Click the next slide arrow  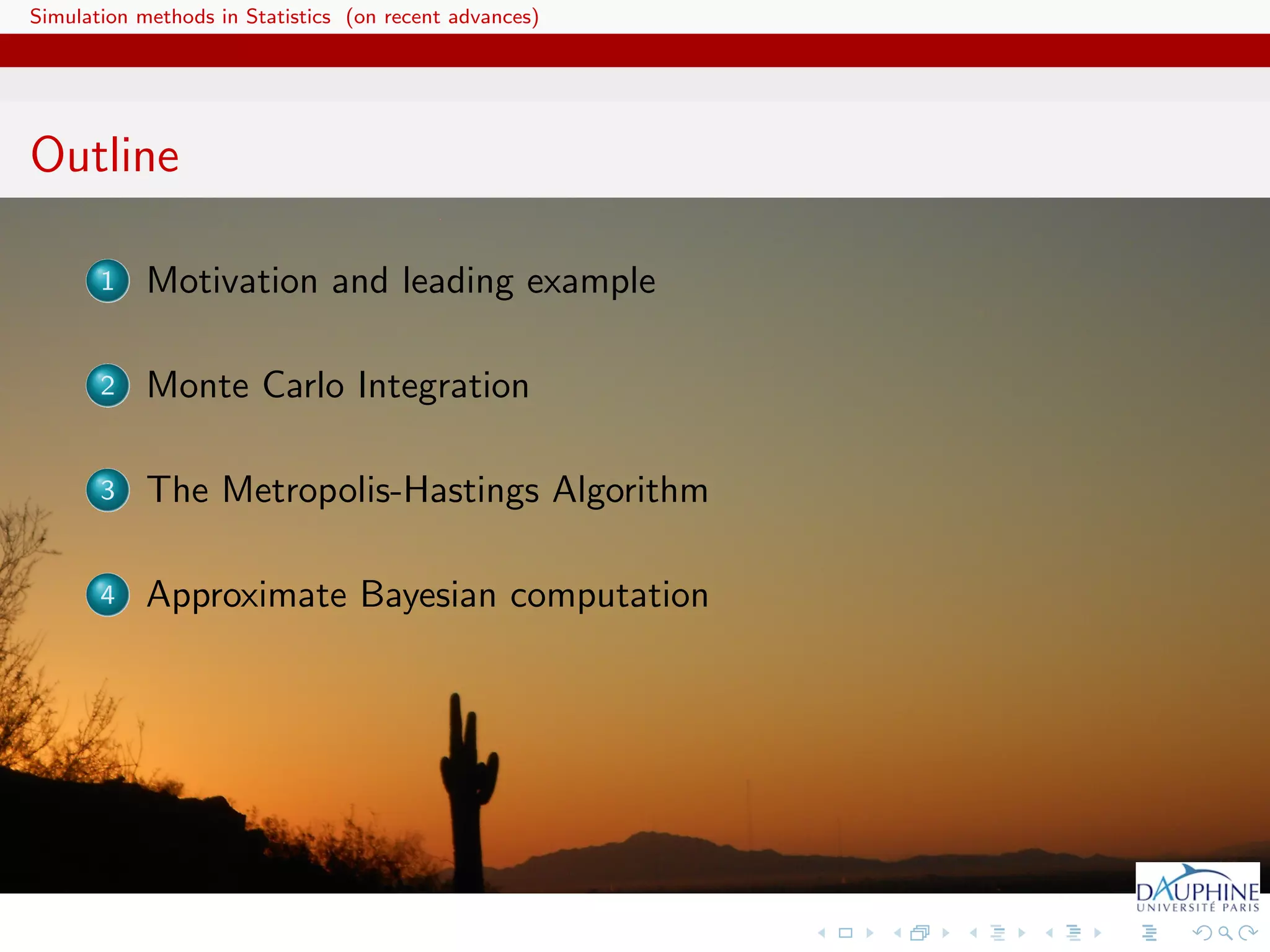869,933
